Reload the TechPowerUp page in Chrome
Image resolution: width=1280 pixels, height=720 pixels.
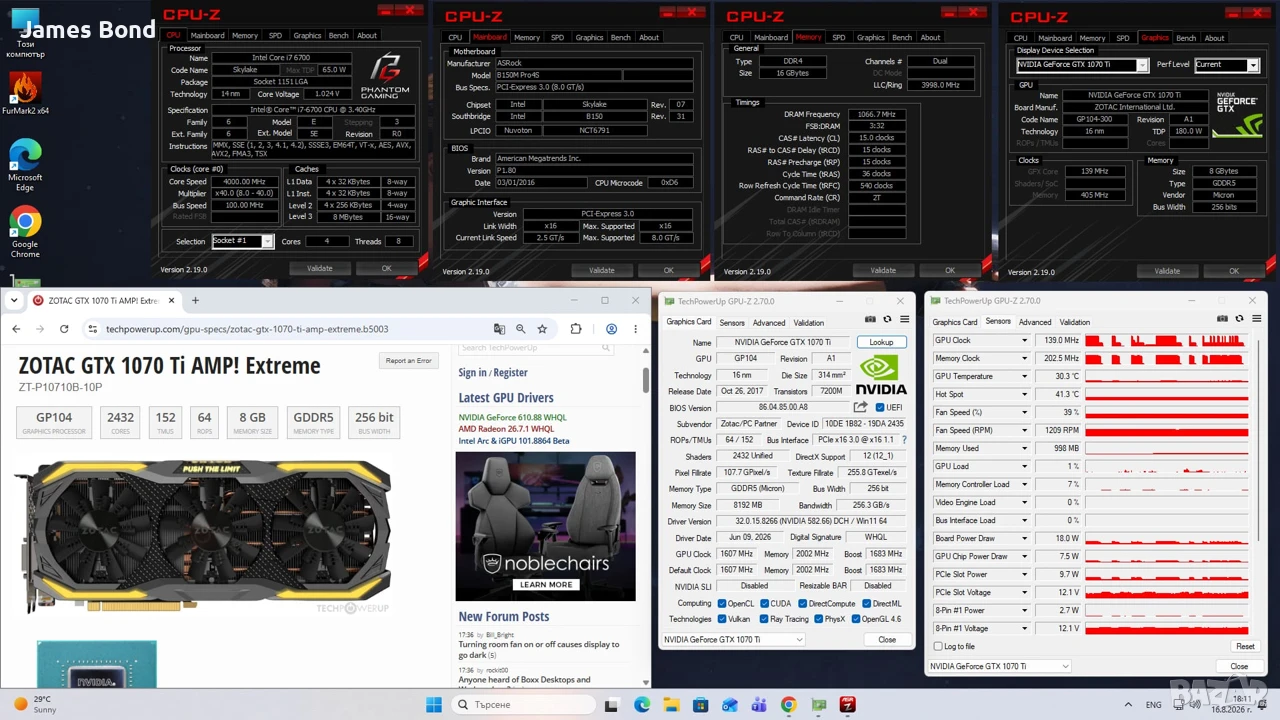[64, 329]
